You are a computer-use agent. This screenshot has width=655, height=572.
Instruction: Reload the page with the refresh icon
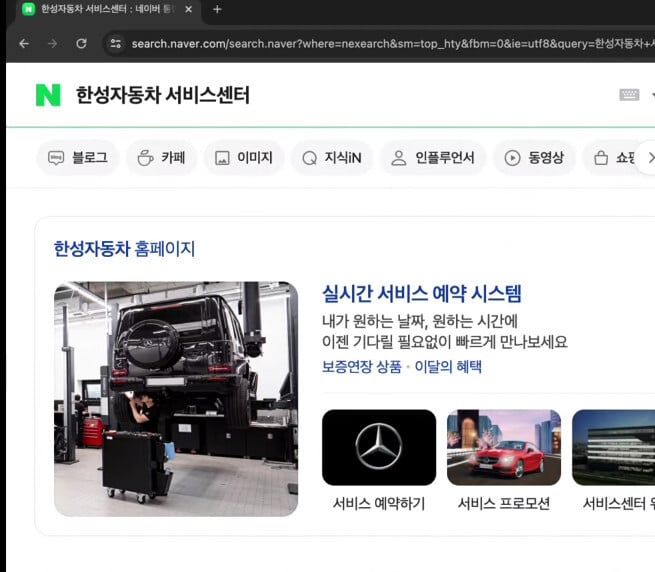click(81, 43)
